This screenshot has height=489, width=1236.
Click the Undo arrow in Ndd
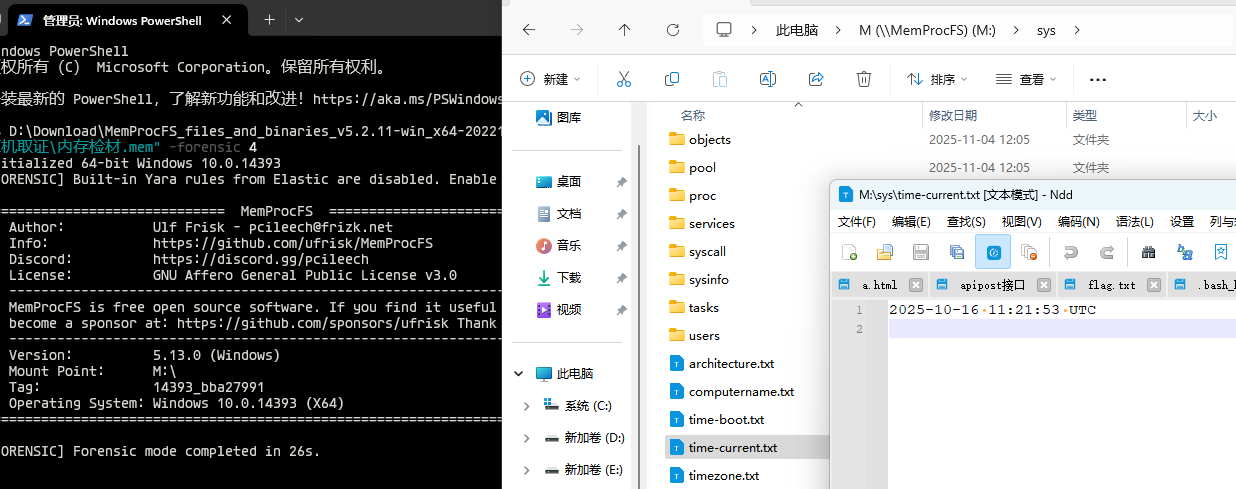pyautogui.click(x=1071, y=252)
